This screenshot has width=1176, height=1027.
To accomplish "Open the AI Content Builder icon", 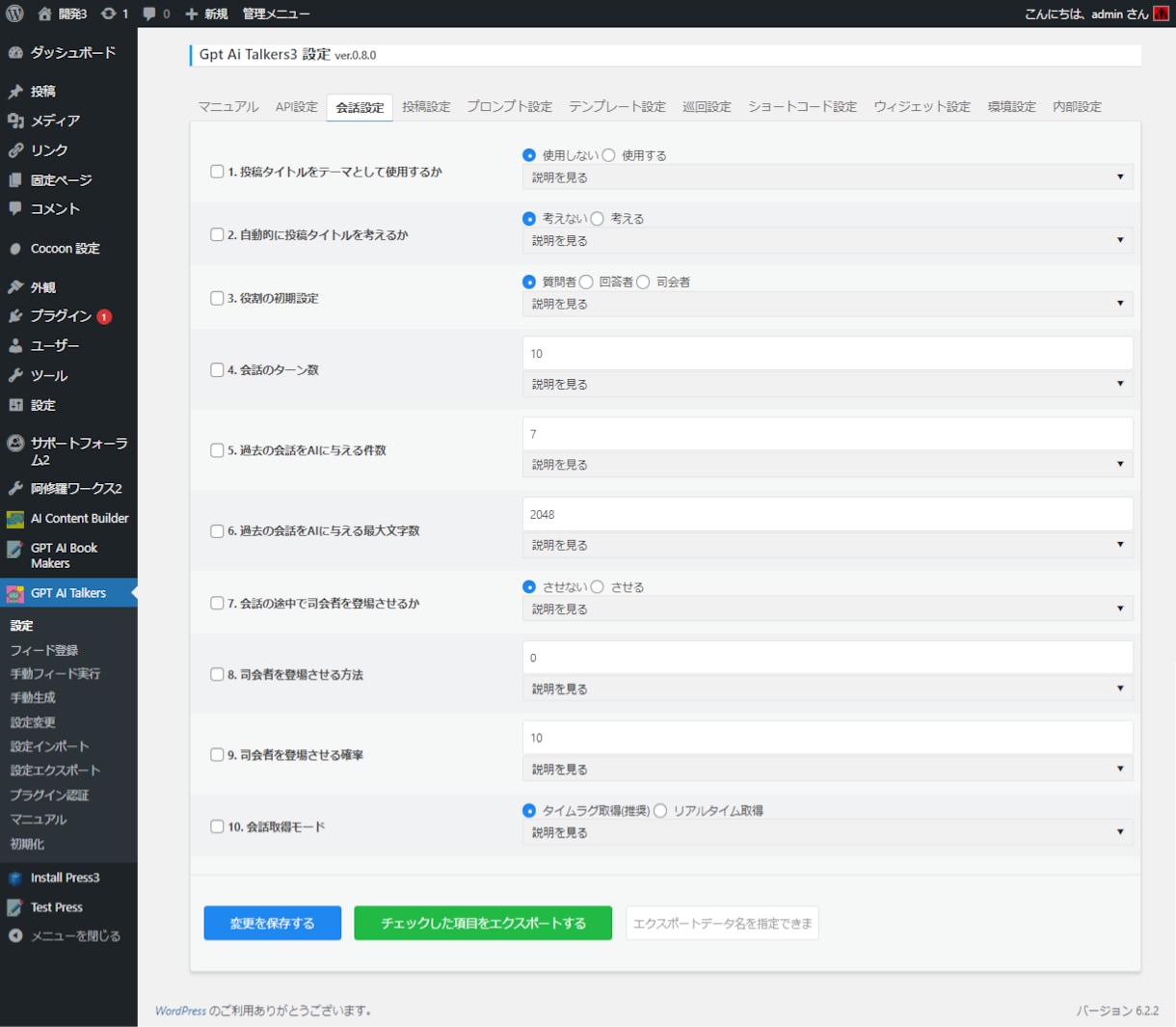I will (15, 519).
